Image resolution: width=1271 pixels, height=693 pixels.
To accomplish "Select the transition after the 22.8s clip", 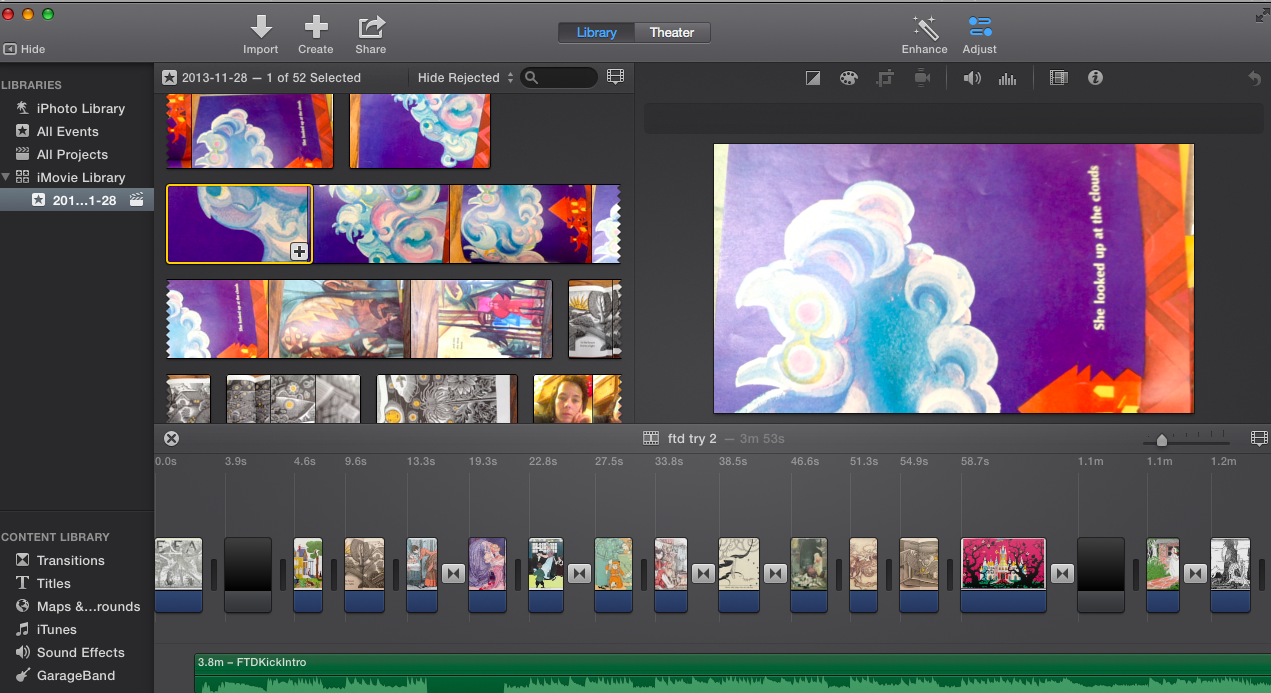I will 580,573.
